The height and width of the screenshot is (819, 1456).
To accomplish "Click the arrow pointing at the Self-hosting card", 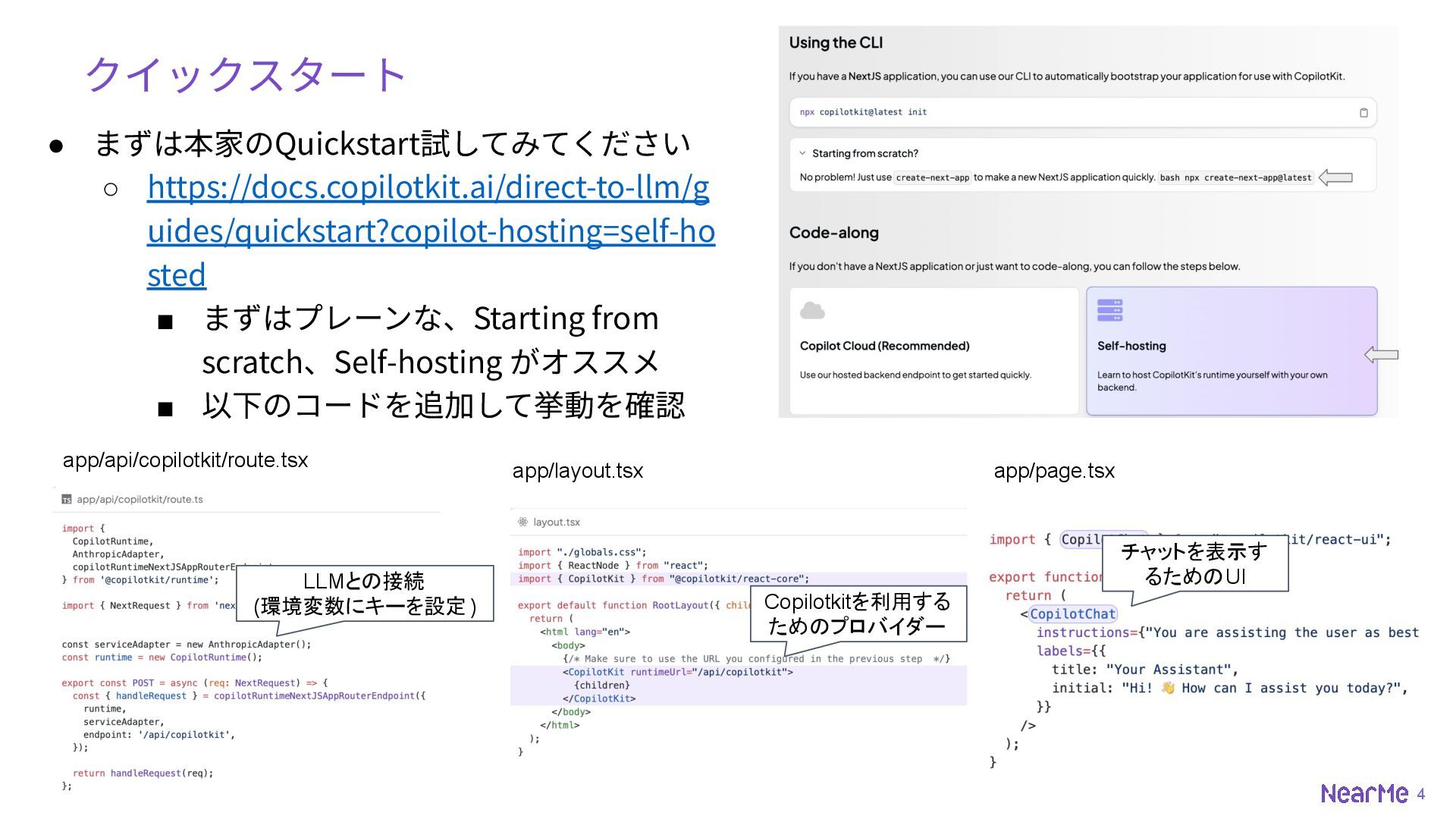I will [x=1381, y=354].
